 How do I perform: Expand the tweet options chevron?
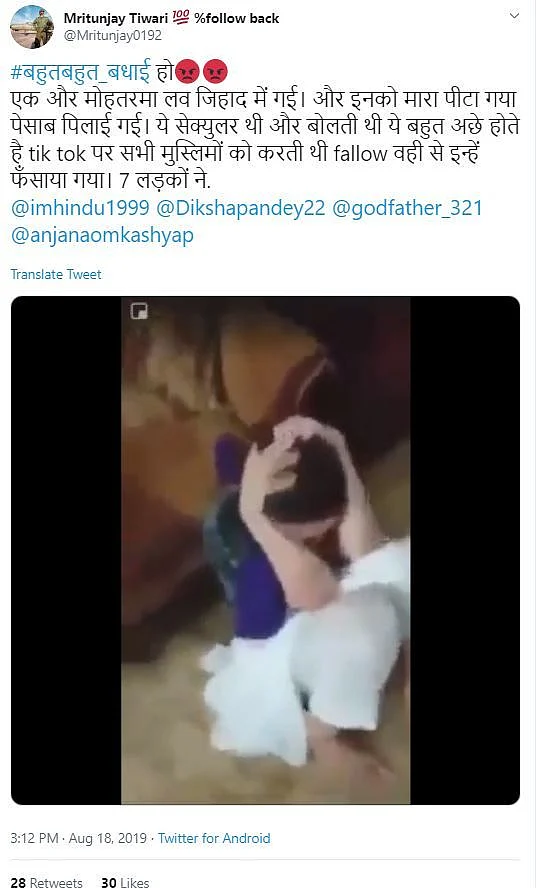(x=514, y=16)
